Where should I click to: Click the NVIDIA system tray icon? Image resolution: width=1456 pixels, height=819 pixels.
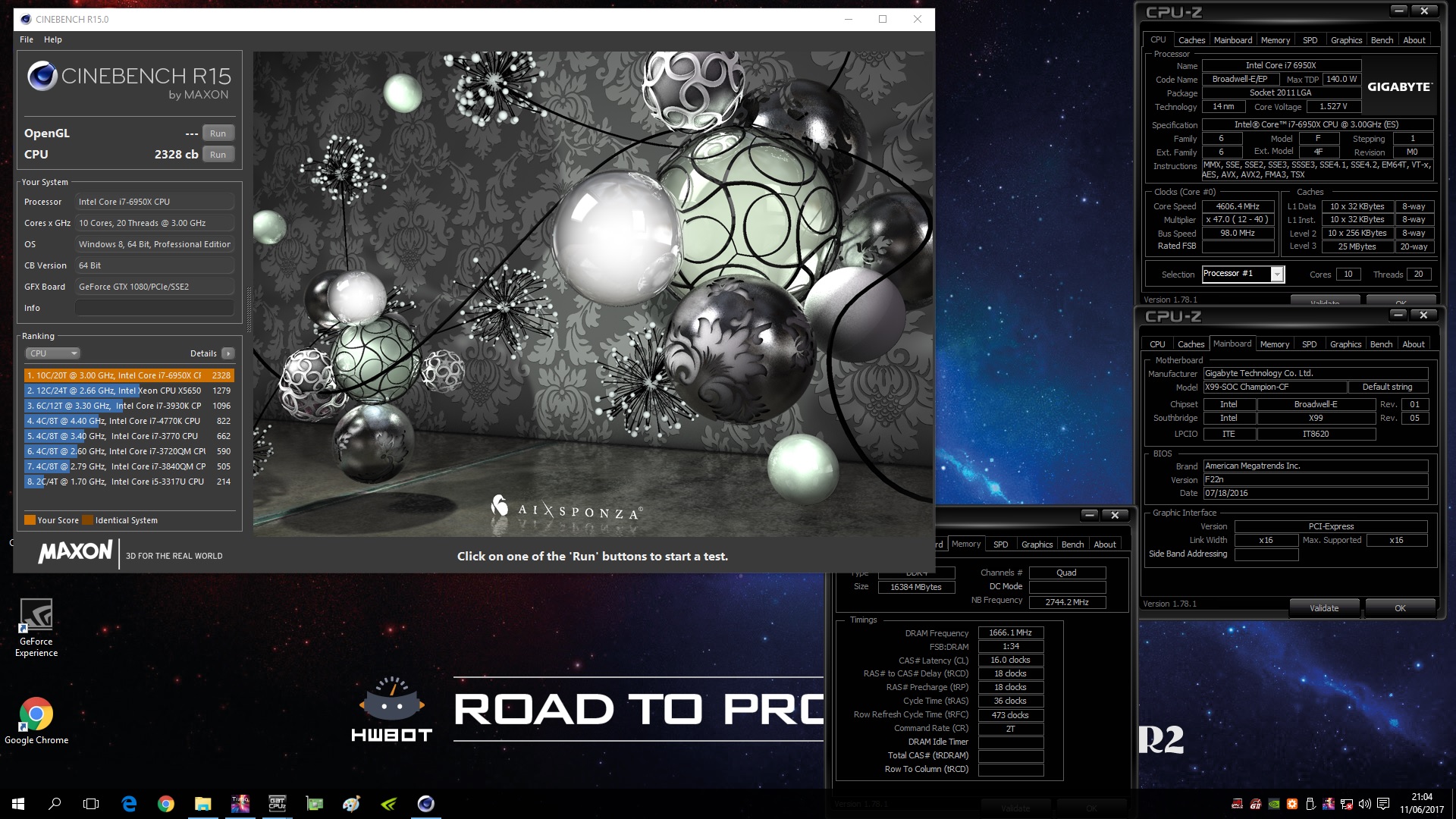(1274, 804)
